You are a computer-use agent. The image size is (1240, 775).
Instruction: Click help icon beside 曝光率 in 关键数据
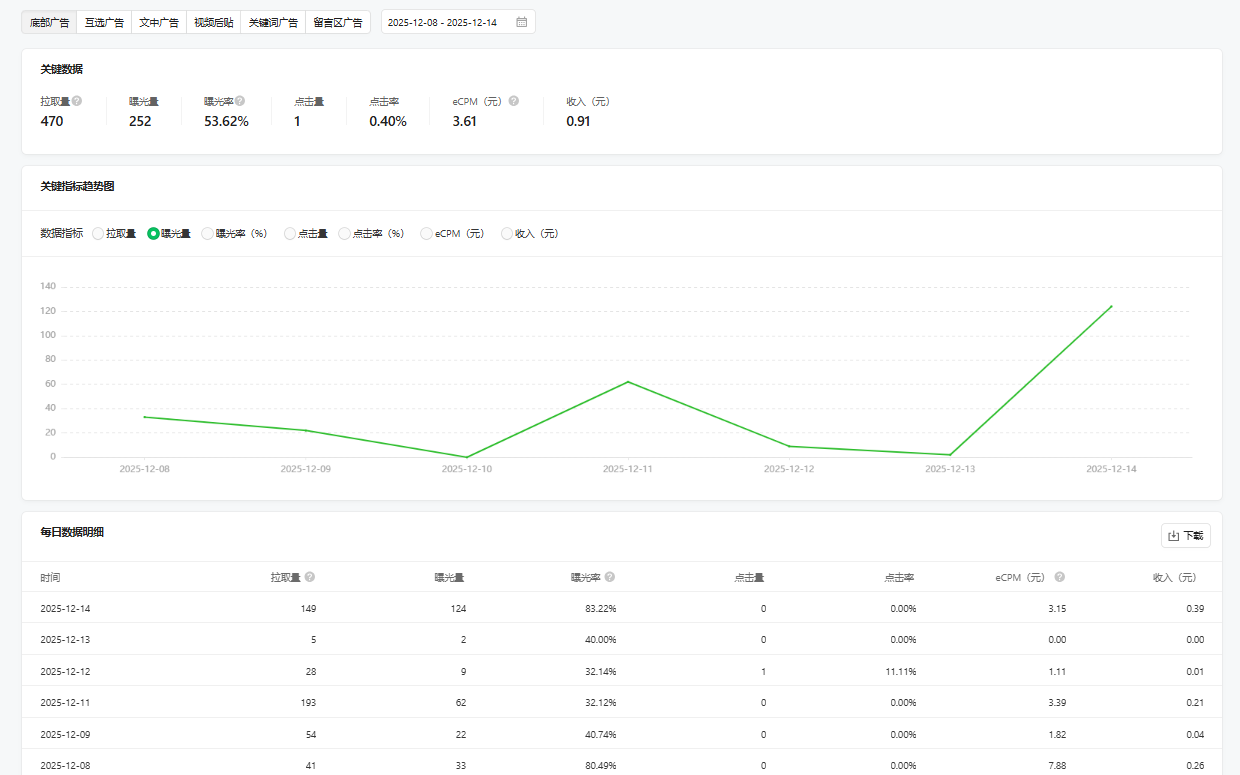coord(240,101)
